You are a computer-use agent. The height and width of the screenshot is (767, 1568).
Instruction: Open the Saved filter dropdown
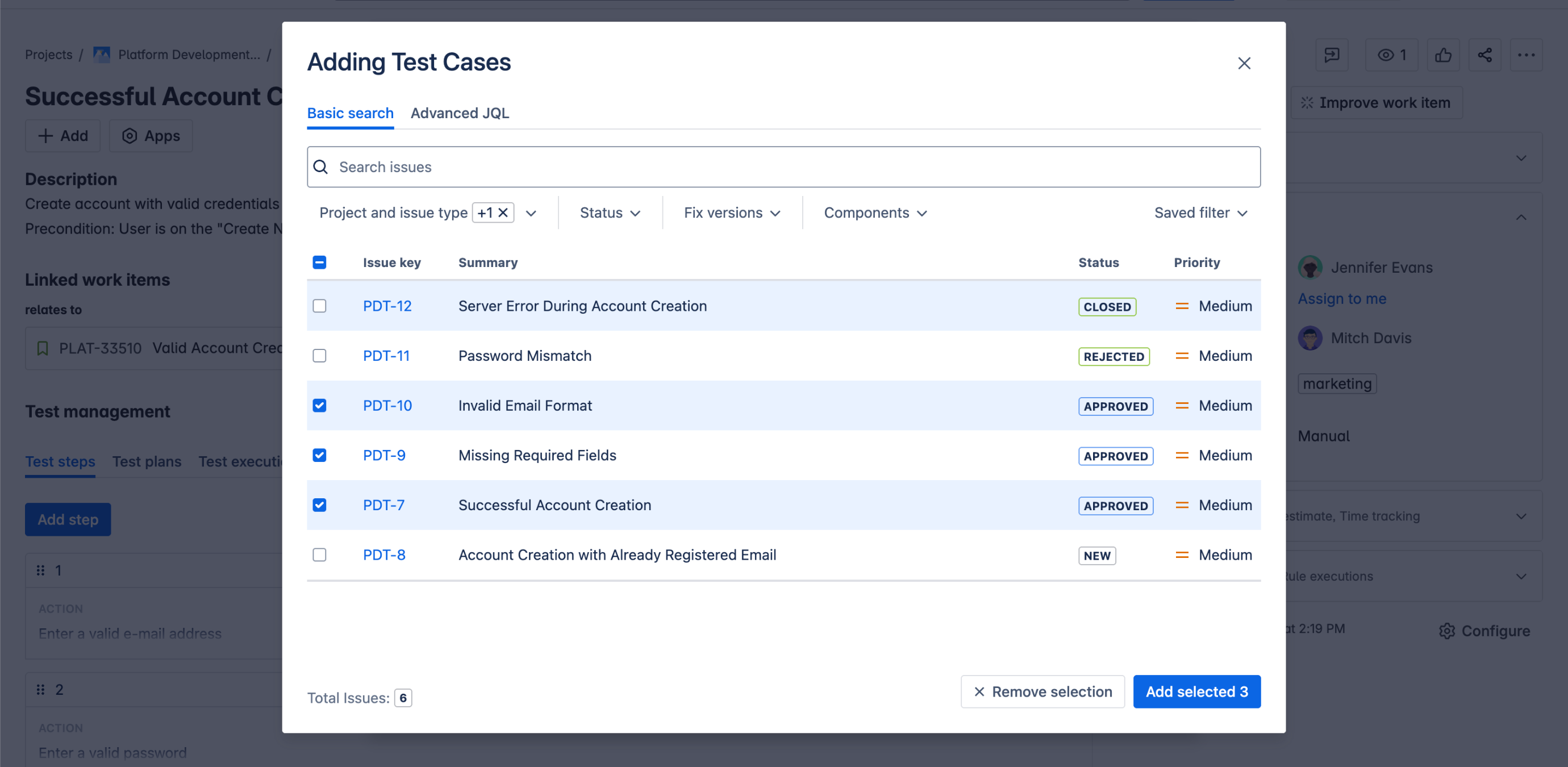[1200, 213]
